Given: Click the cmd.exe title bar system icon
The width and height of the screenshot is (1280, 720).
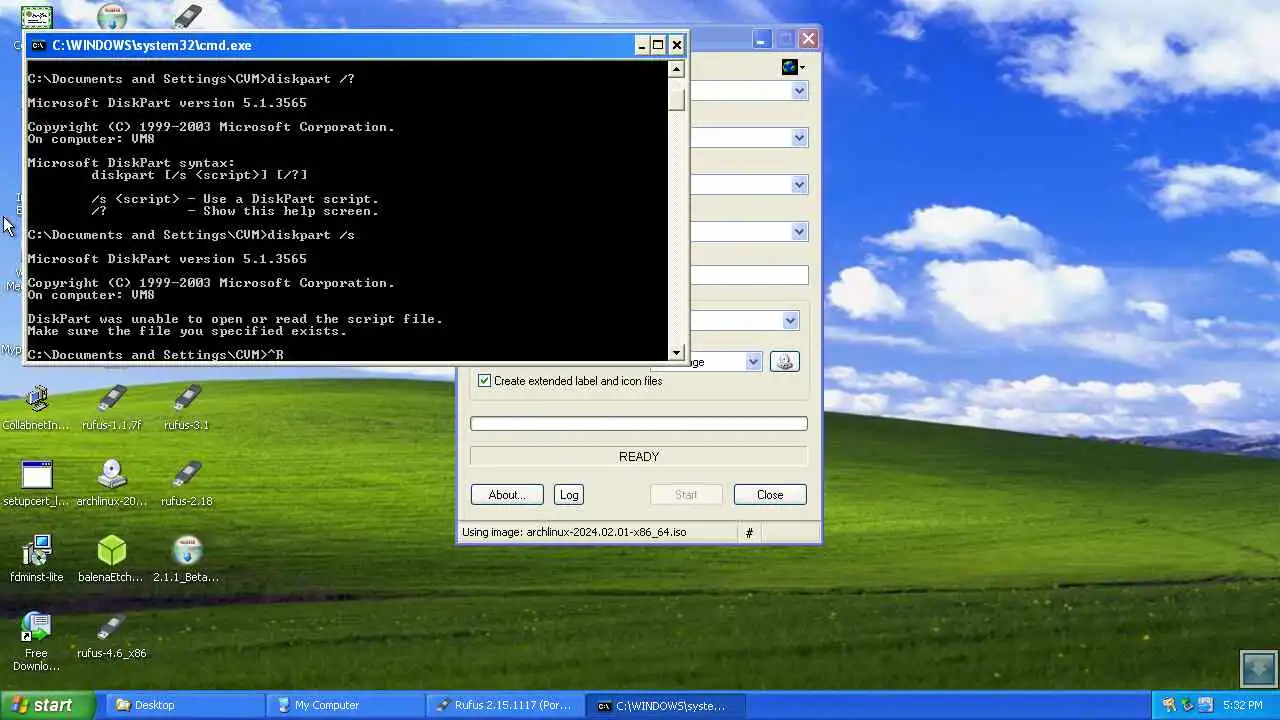Looking at the screenshot, I should (x=38, y=45).
